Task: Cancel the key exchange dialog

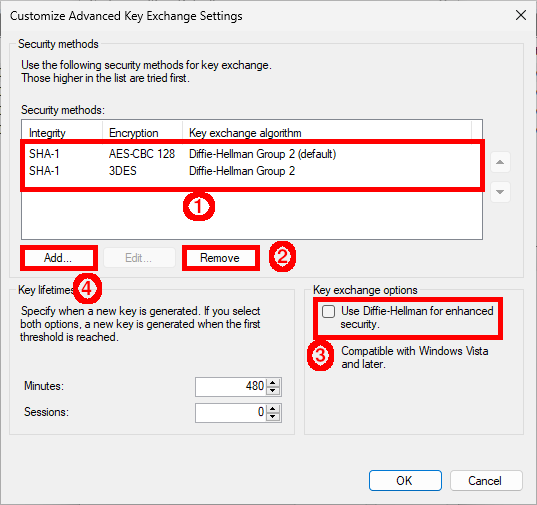Action: 486,480
